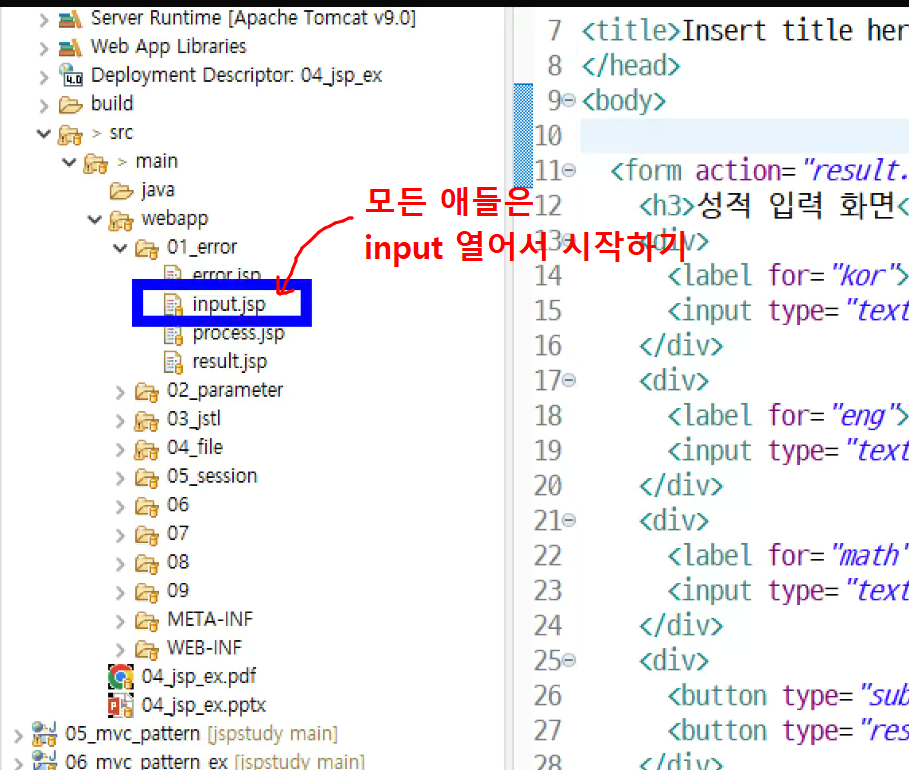Click the input.jsp file icon

pyautogui.click(x=173, y=304)
